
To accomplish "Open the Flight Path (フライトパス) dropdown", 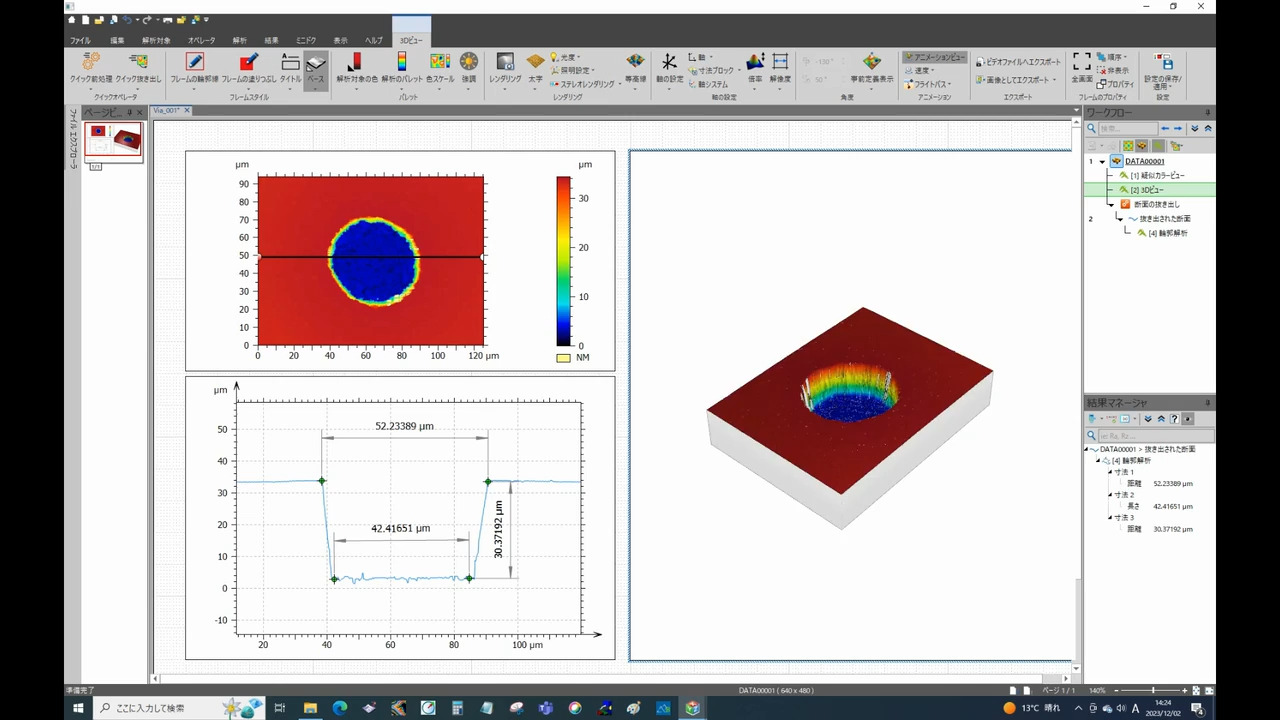I will click(927, 84).
